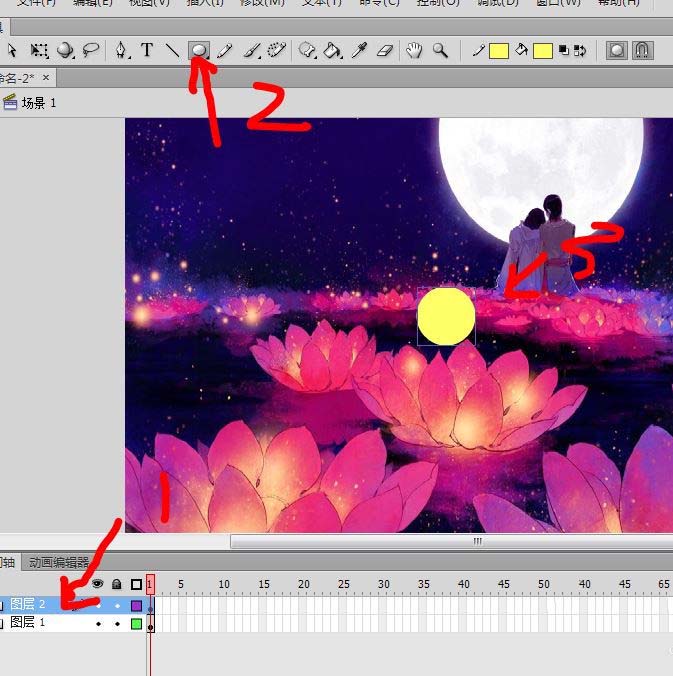The width and height of the screenshot is (673, 676).
Task: Swap stroke and fill colors
Action: pos(580,50)
